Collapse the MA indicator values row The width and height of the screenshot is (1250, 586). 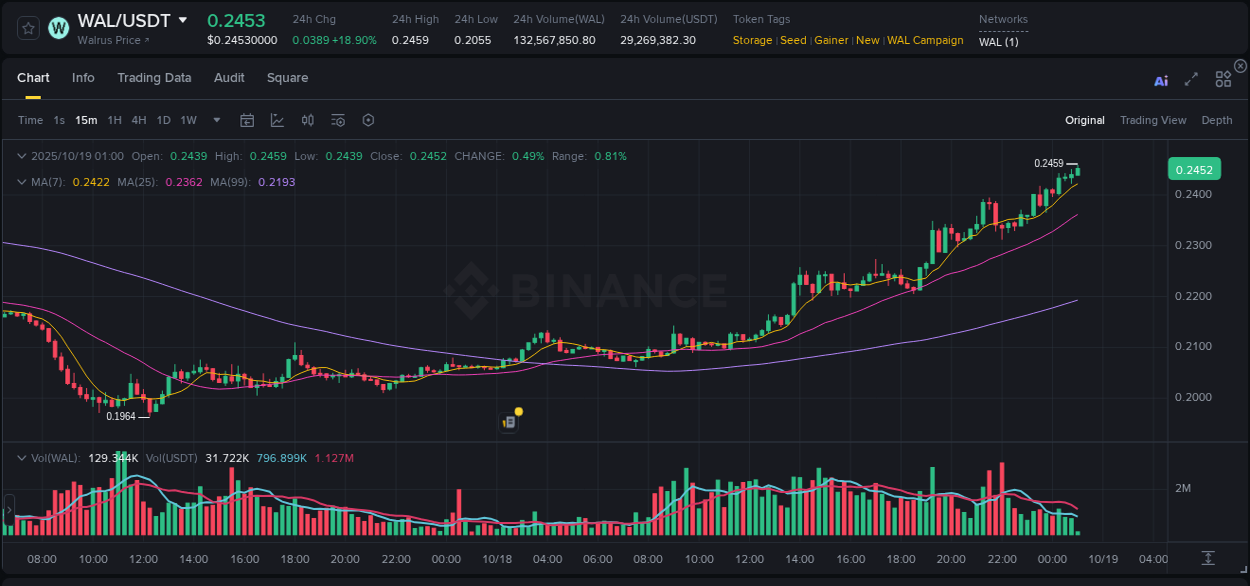(x=21, y=183)
